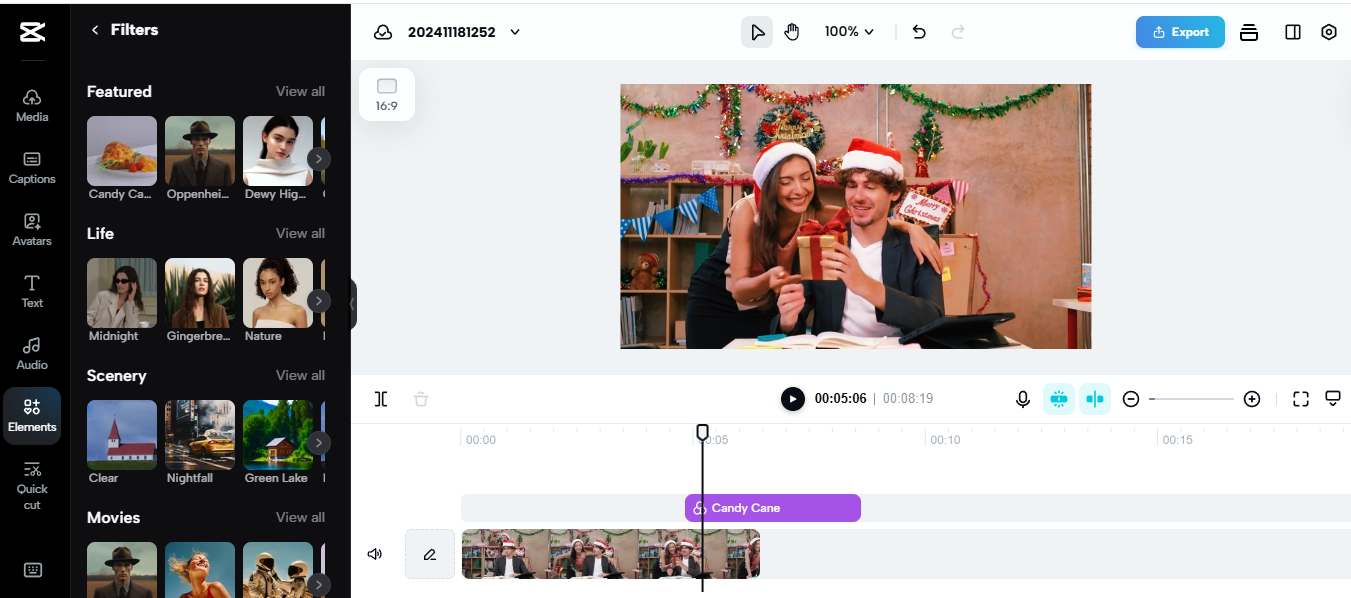Select the Candy Cane filter clip
Screen dimensions: 1351x598
click(773, 508)
